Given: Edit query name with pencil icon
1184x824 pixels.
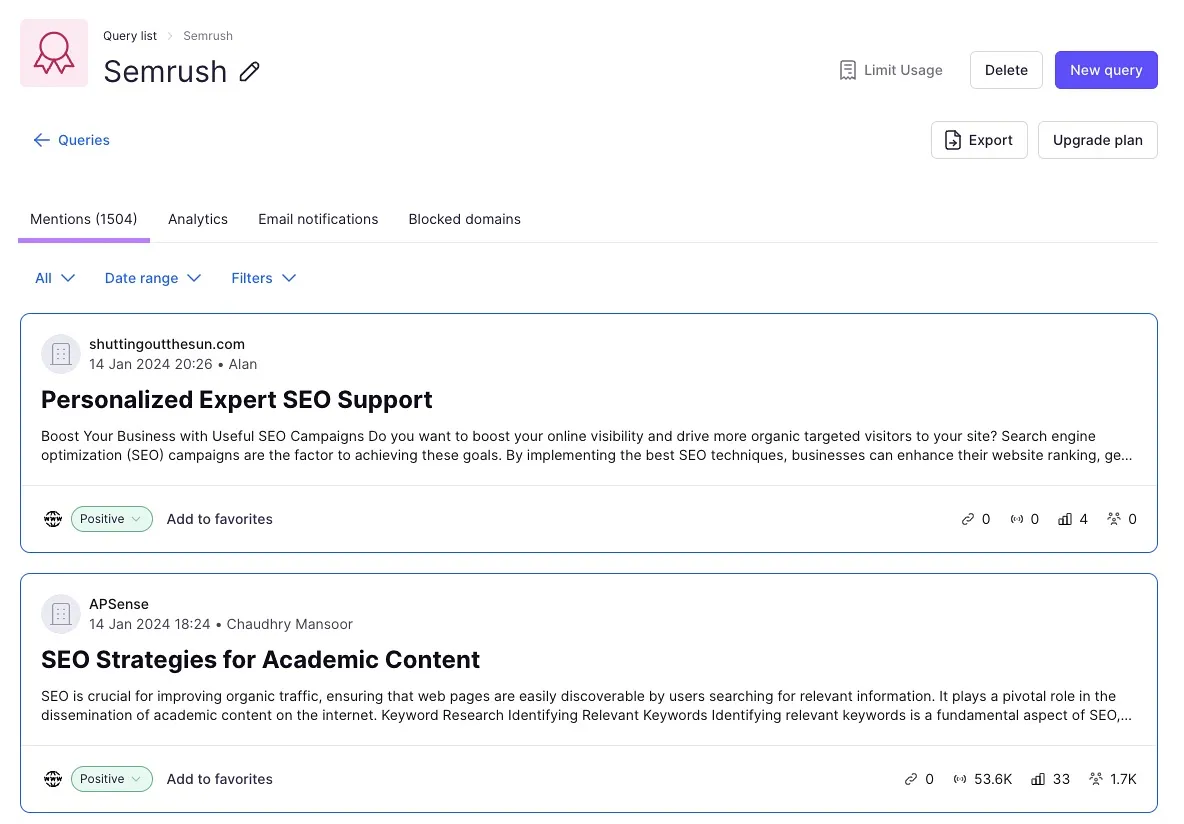Looking at the screenshot, I should (250, 72).
